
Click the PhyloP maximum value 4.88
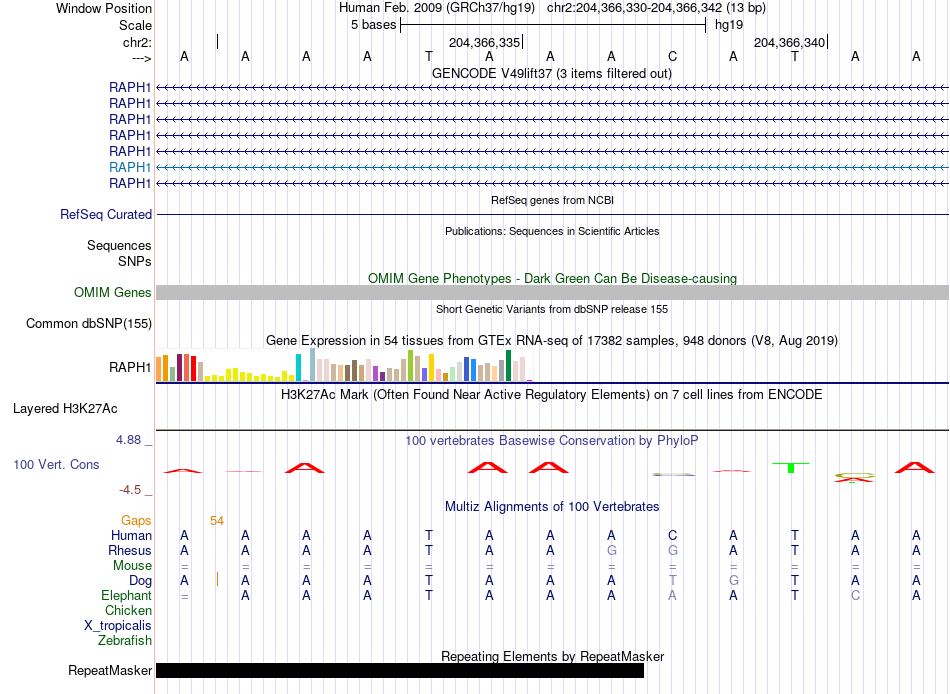pyautogui.click(x=128, y=440)
